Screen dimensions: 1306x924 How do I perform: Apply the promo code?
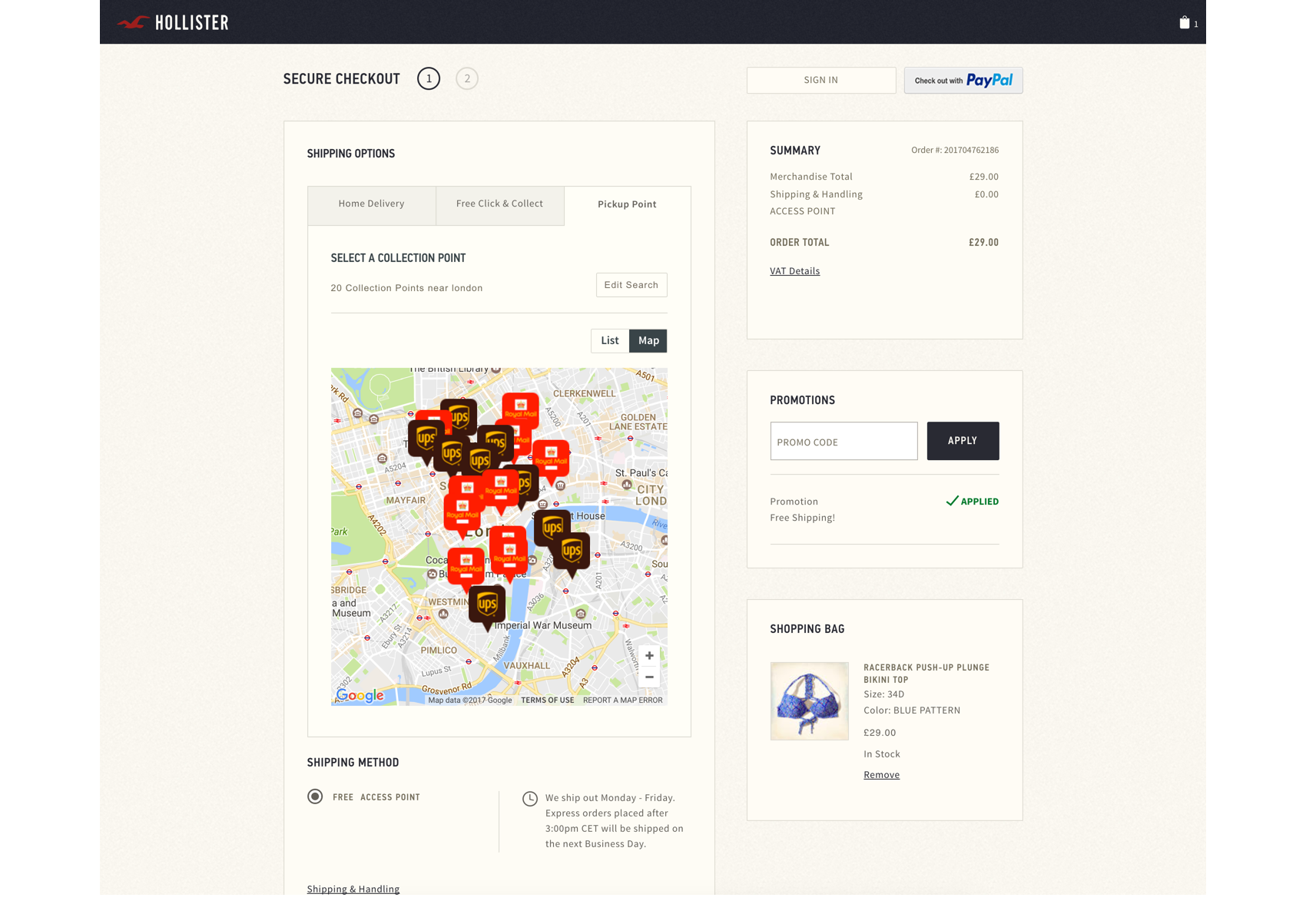963,441
